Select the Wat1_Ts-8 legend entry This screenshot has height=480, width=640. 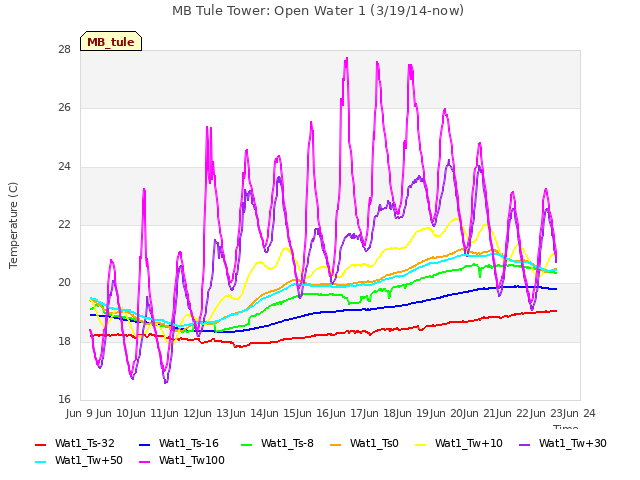(278, 444)
